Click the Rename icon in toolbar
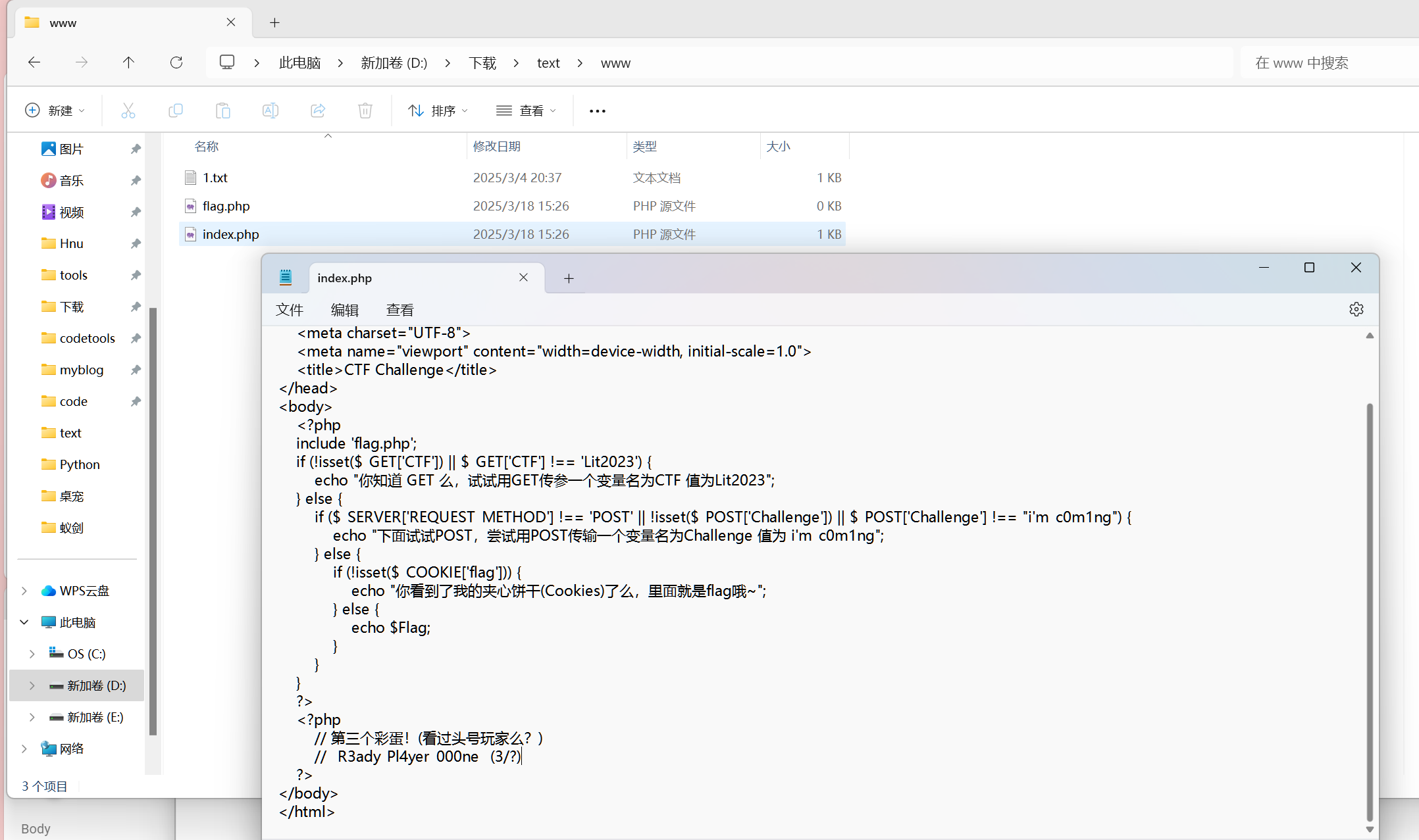1419x840 pixels. pyautogui.click(x=271, y=111)
